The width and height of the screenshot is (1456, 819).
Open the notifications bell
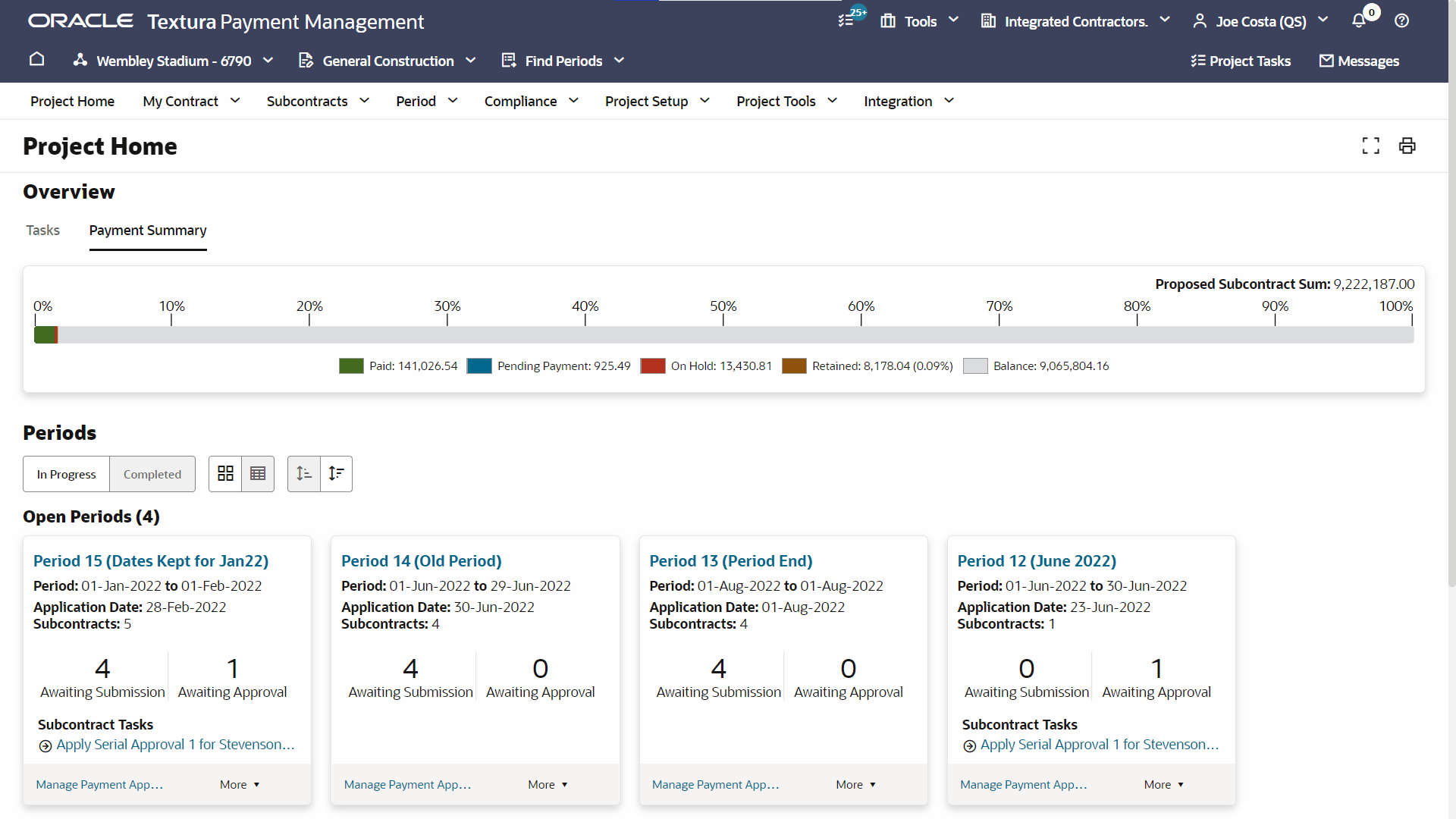[1357, 20]
